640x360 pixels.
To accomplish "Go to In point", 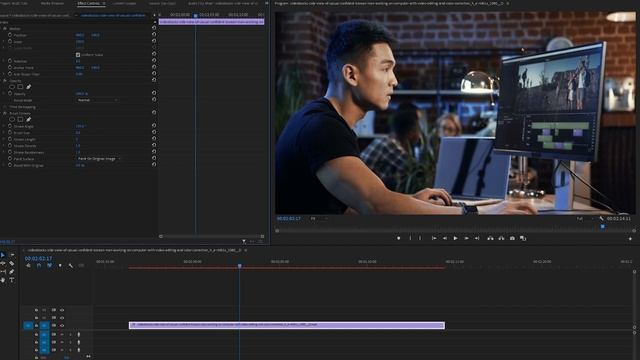I will [434, 238].
